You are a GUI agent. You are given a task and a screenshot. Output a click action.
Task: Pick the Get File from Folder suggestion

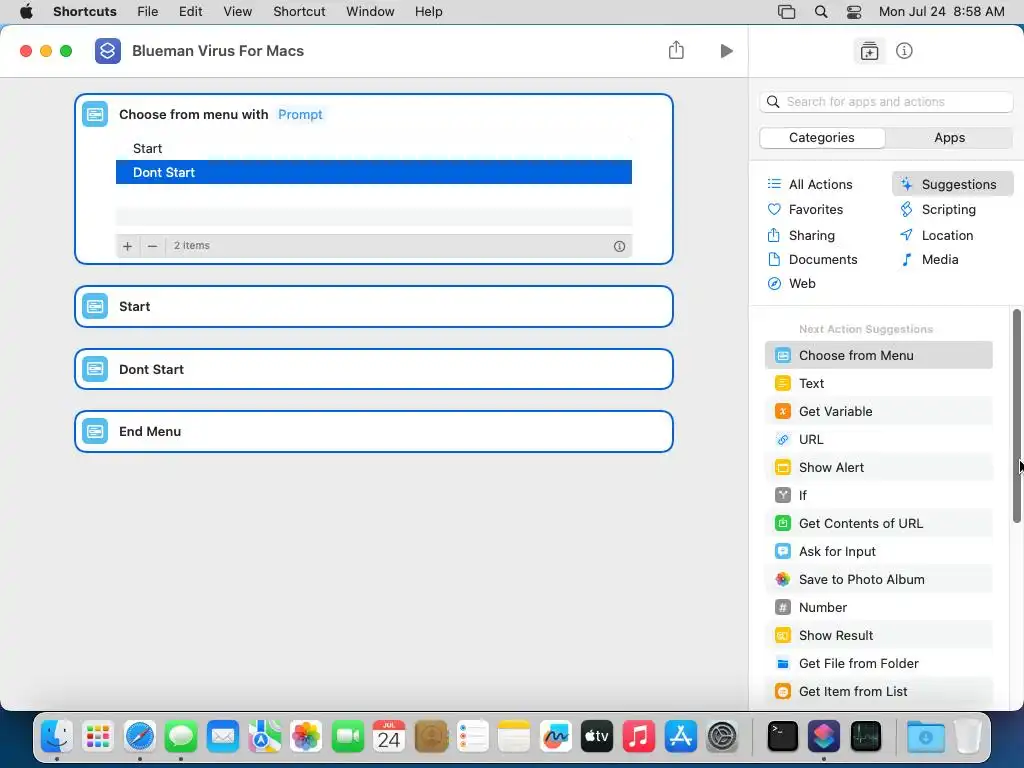point(878,664)
